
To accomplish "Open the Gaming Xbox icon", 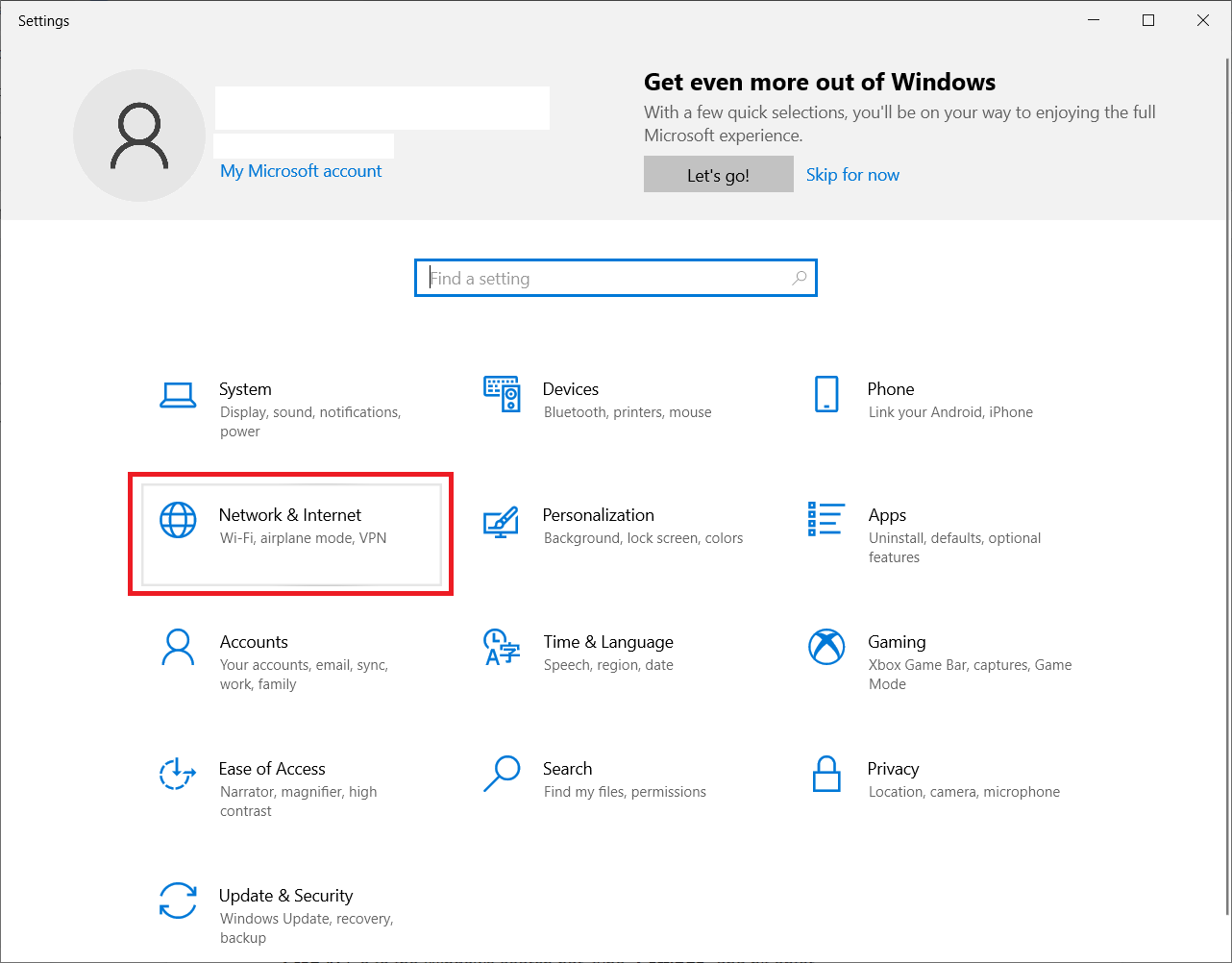I will 826,647.
